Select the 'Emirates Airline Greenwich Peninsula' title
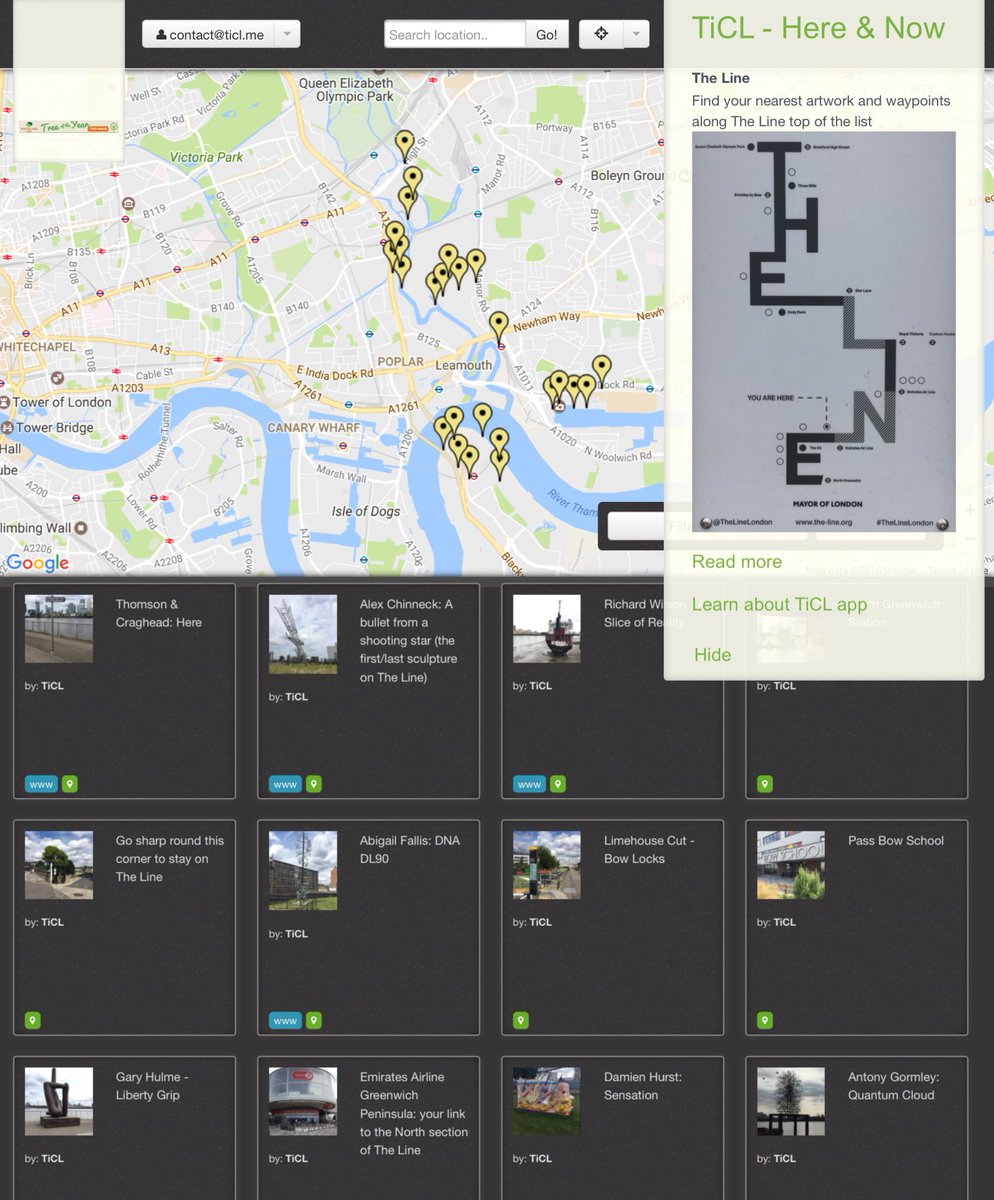Image resolution: width=994 pixels, height=1200 pixels. (x=414, y=1114)
